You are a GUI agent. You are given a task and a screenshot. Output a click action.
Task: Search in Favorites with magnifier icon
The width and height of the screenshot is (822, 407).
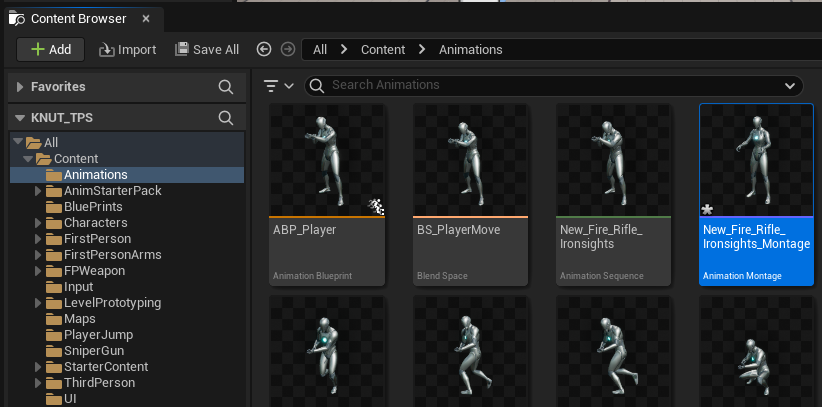click(x=226, y=87)
